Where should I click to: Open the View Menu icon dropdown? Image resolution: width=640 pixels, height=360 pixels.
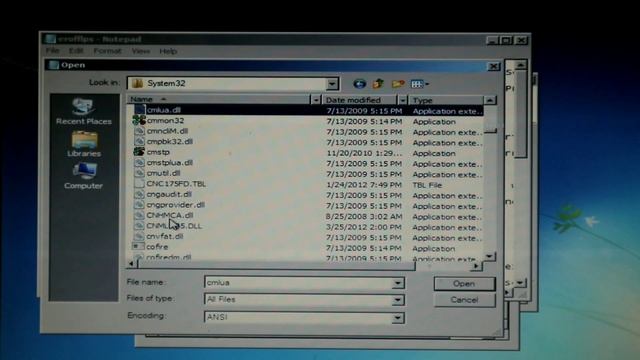[x=420, y=84]
